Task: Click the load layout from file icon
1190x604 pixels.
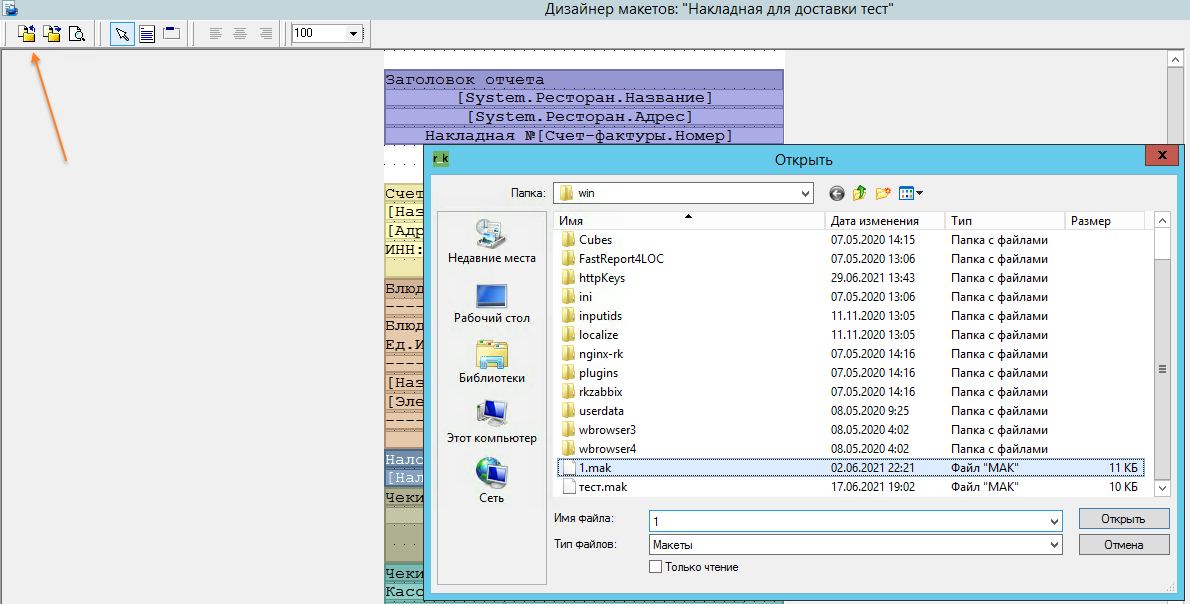Action: 27,33
